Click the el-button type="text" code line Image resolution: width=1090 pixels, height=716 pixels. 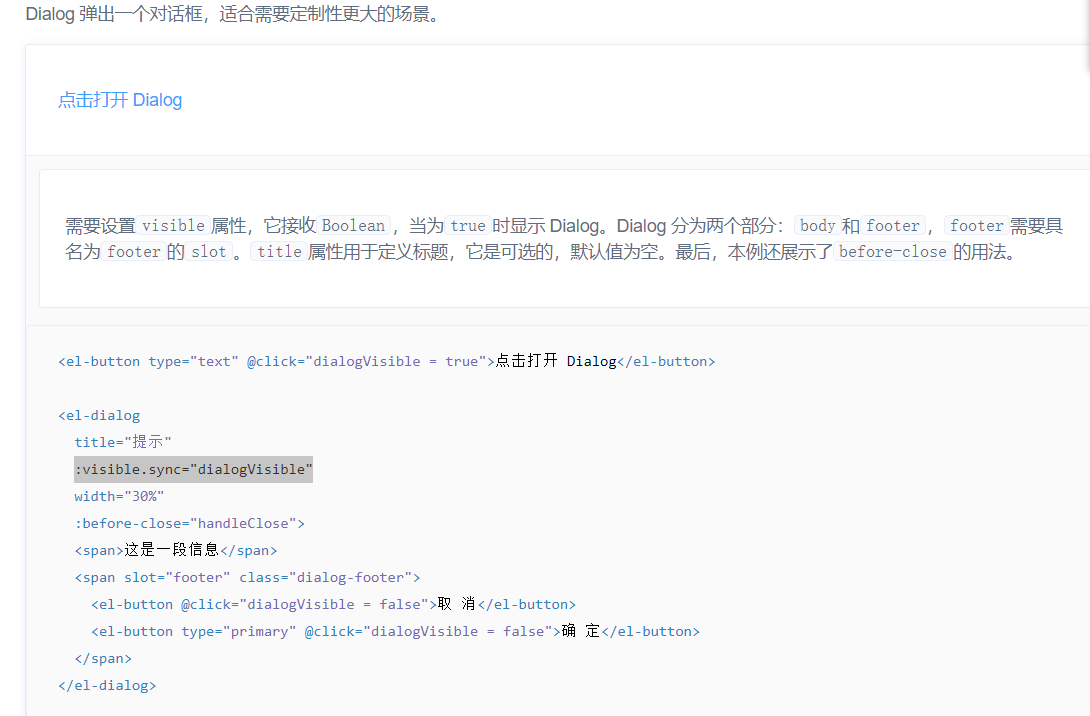click(387, 361)
